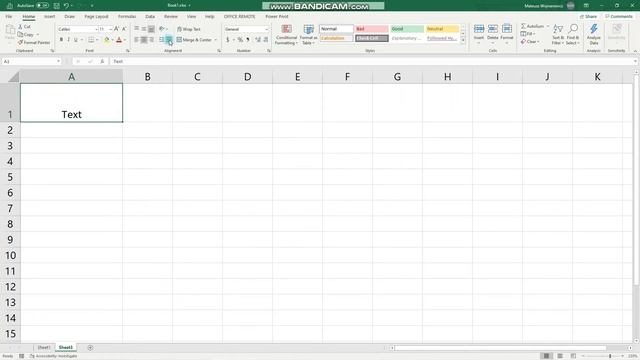The image size is (640, 360).
Task: Switch to the Insert tab
Action: pos(49,16)
